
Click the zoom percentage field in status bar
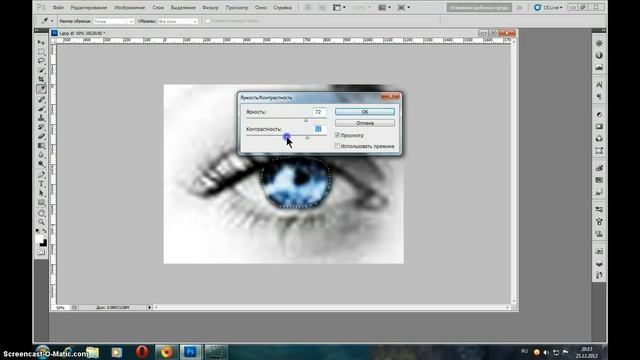click(x=61, y=307)
